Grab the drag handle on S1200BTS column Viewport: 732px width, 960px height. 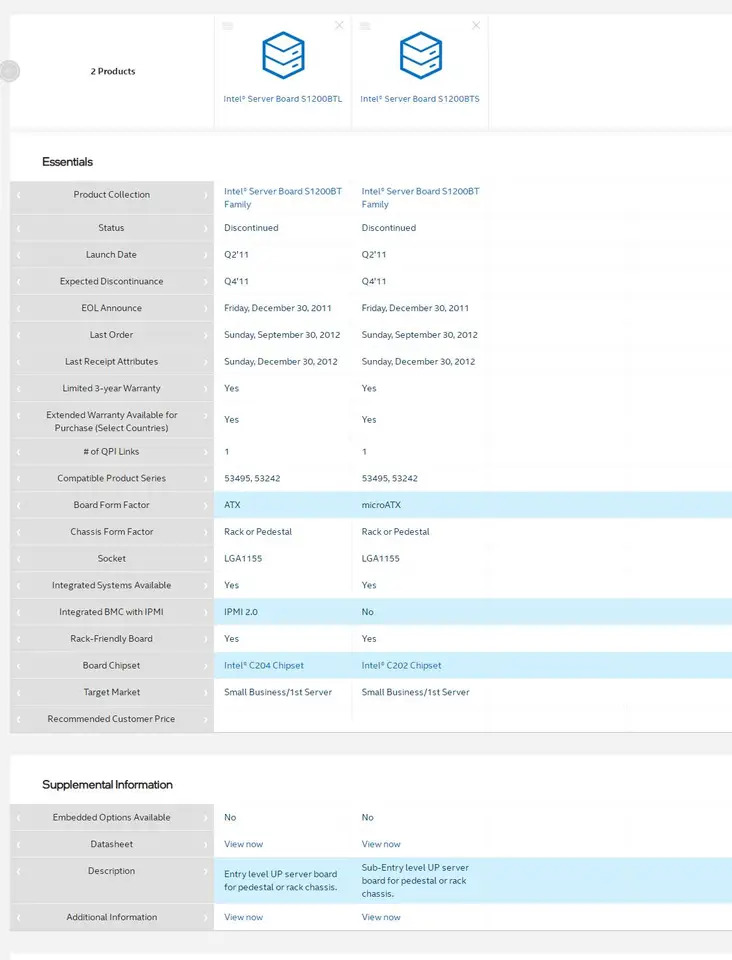[x=365, y=26]
